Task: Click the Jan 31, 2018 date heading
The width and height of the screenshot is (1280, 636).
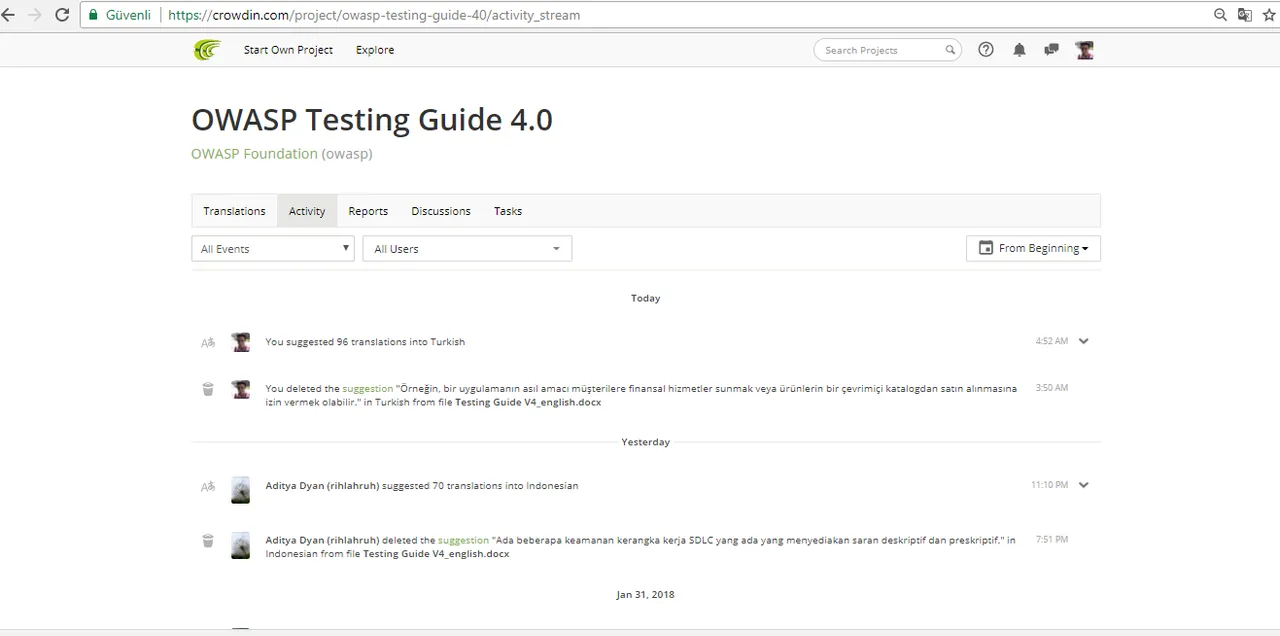Action: [646, 594]
